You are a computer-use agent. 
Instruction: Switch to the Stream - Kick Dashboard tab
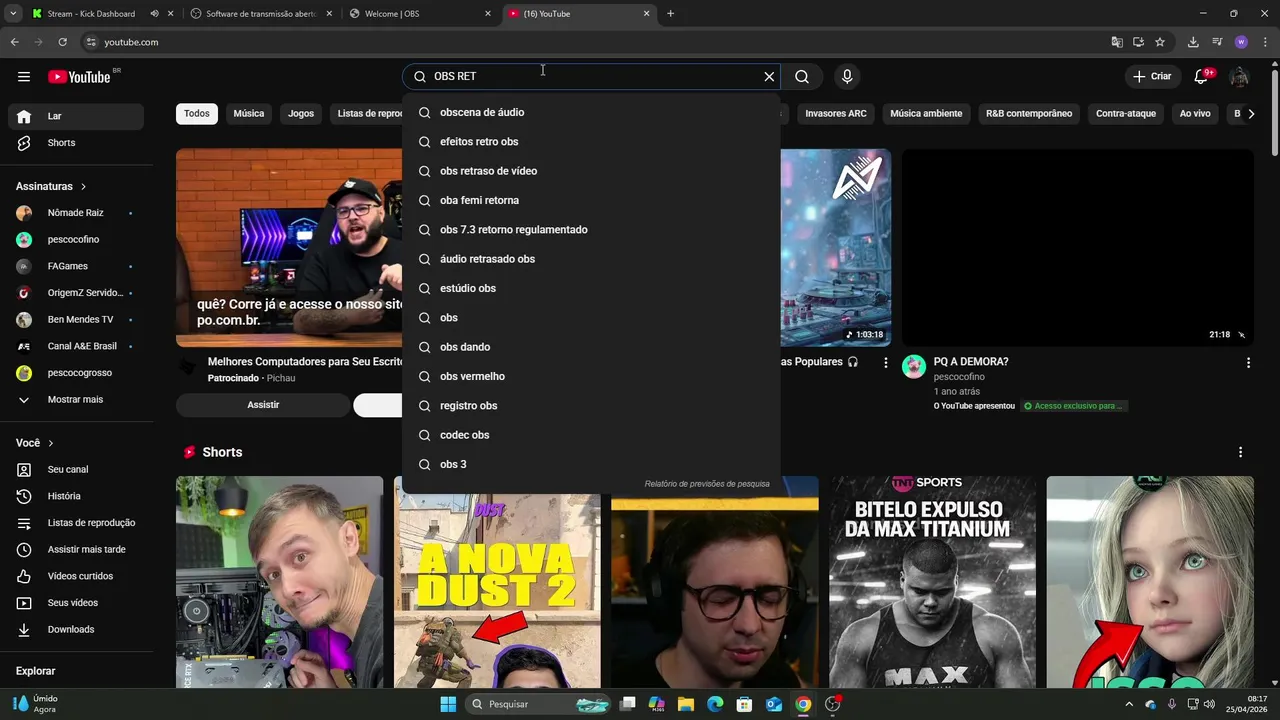(102, 14)
